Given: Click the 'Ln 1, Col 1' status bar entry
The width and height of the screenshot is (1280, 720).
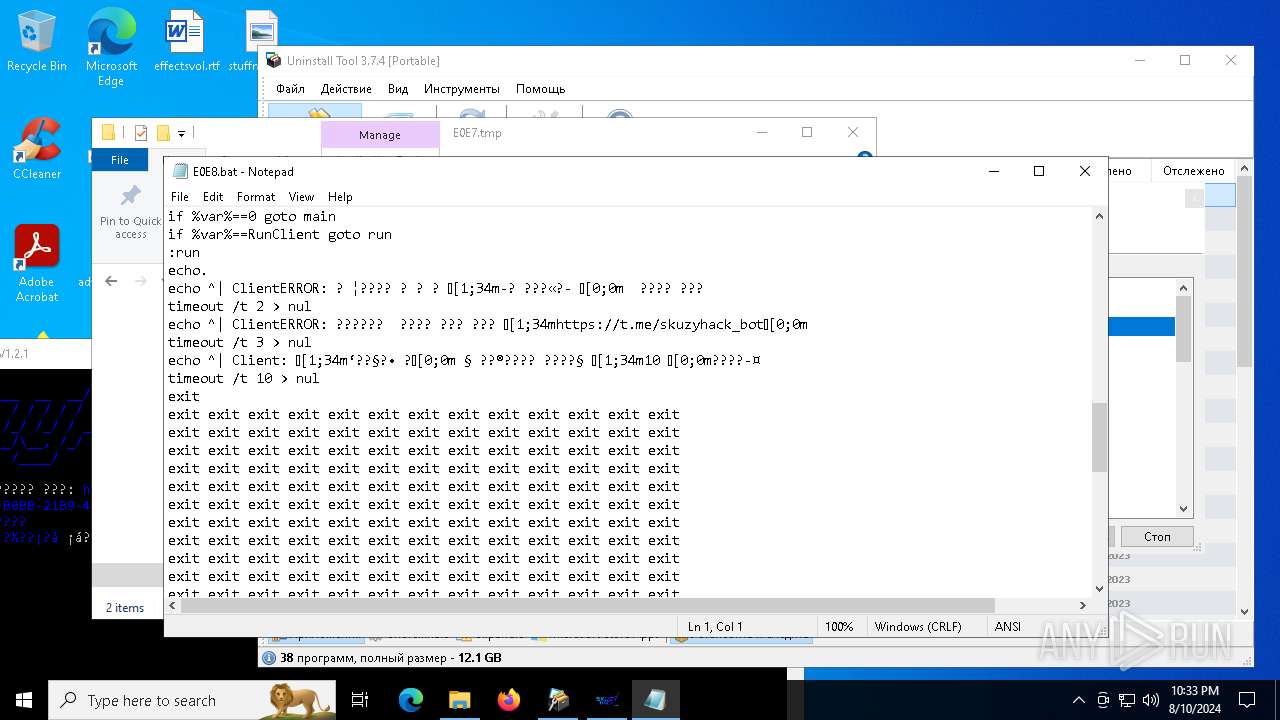Looking at the screenshot, I should tap(715, 626).
